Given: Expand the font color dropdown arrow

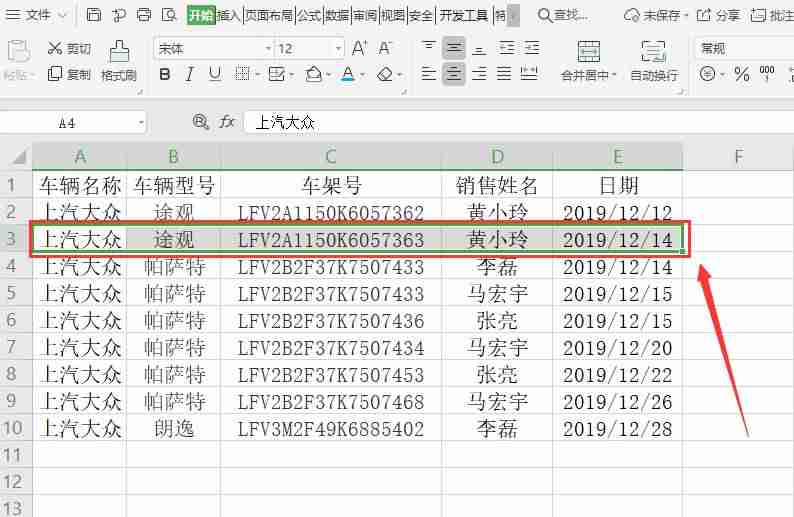Looking at the screenshot, I should [363, 75].
